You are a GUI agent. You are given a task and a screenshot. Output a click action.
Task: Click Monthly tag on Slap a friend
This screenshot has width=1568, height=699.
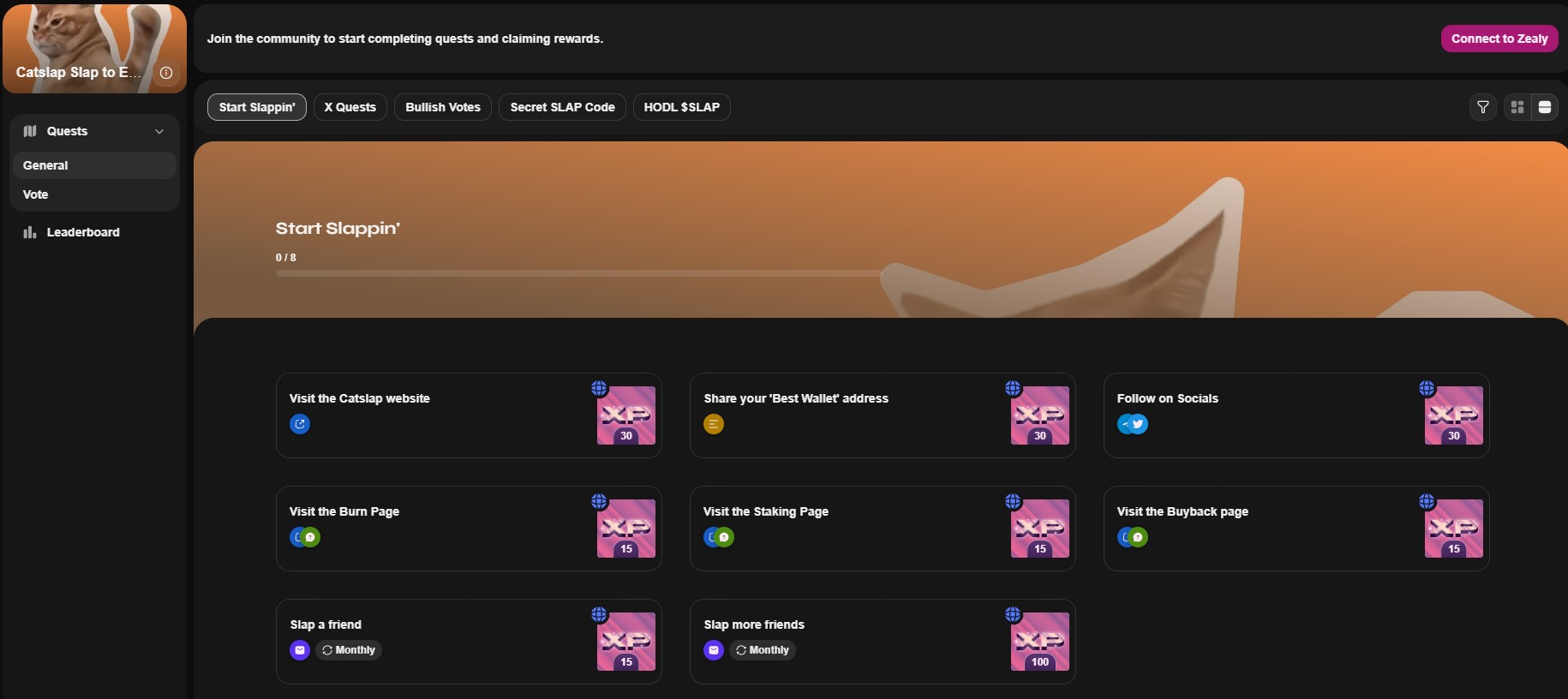(349, 650)
